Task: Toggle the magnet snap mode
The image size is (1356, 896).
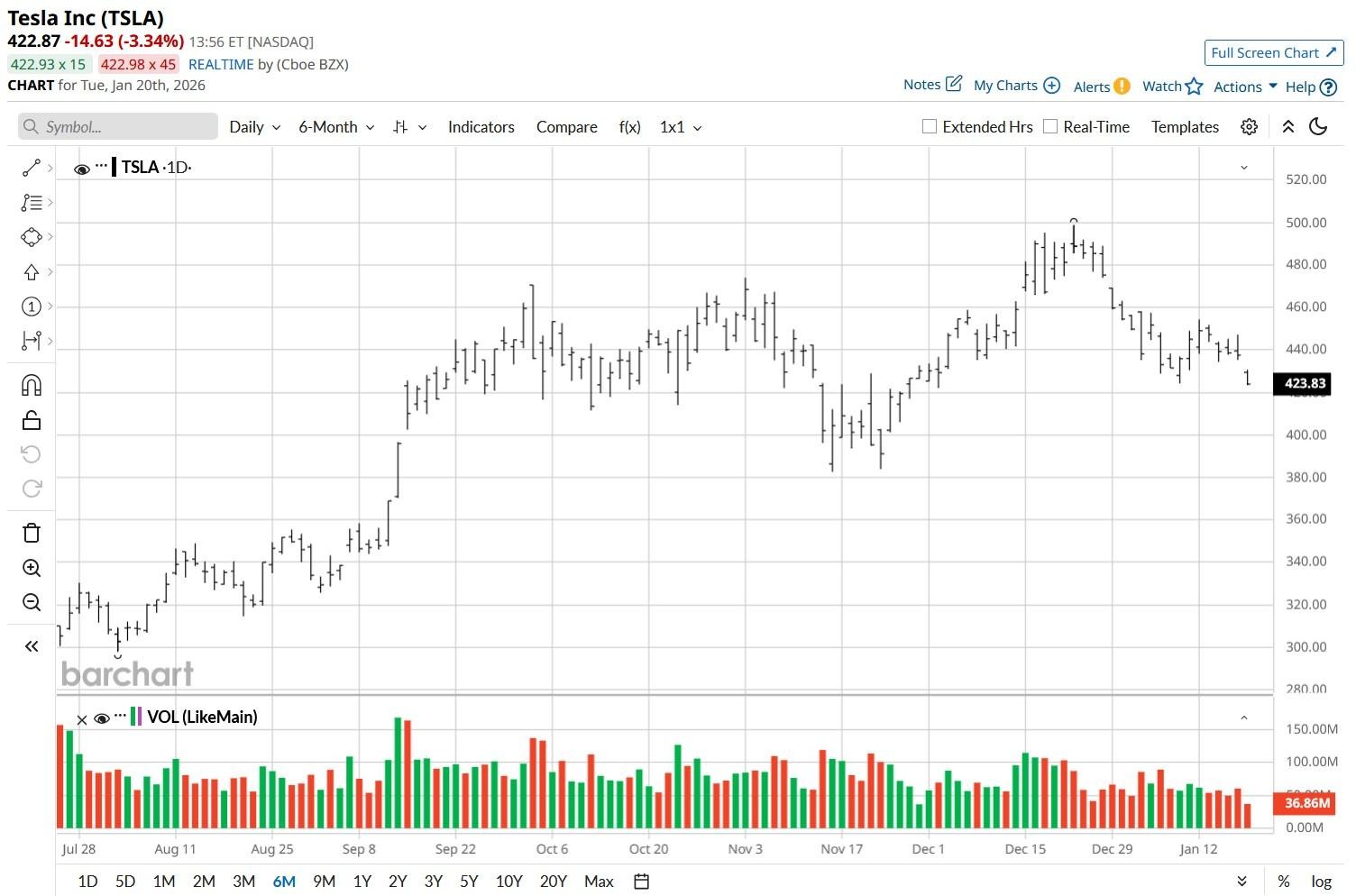Action: pyautogui.click(x=32, y=386)
